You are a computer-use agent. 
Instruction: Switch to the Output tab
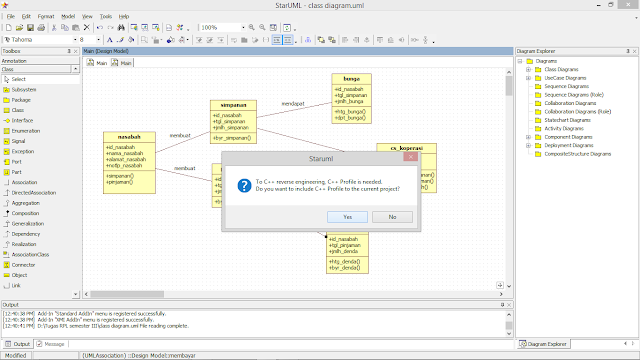[x=18, y=344]
